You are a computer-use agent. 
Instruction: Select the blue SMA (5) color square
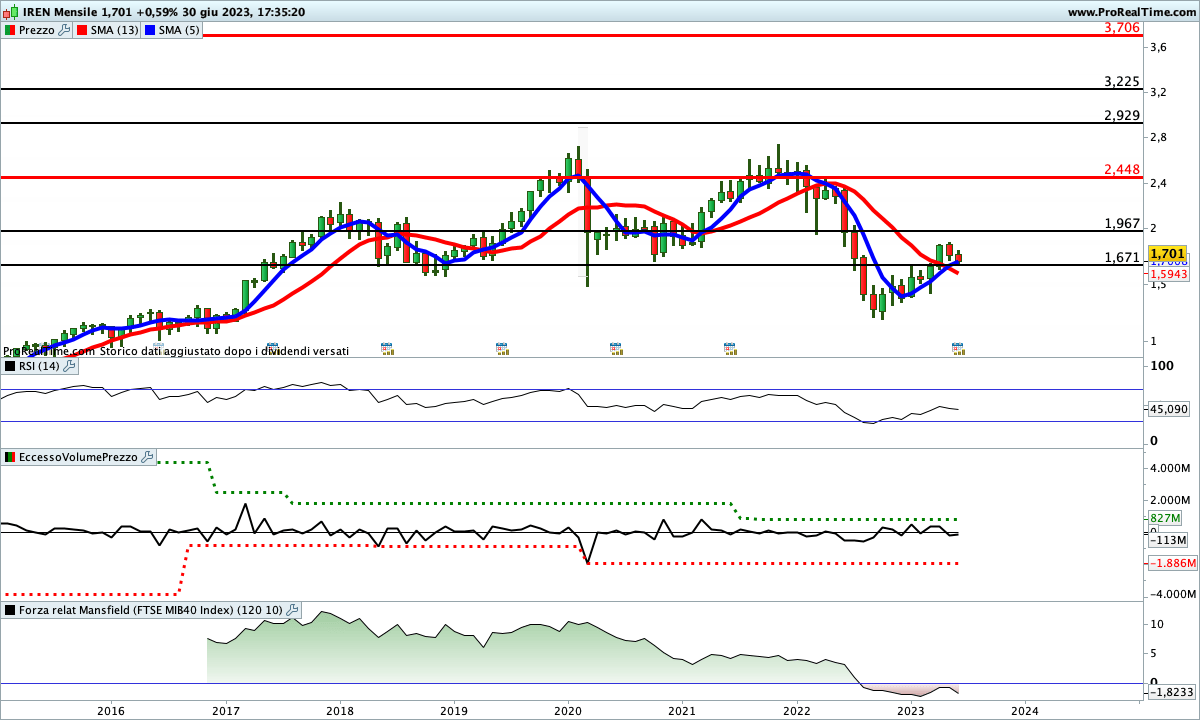pyautogui.click(x=150, y=30)
